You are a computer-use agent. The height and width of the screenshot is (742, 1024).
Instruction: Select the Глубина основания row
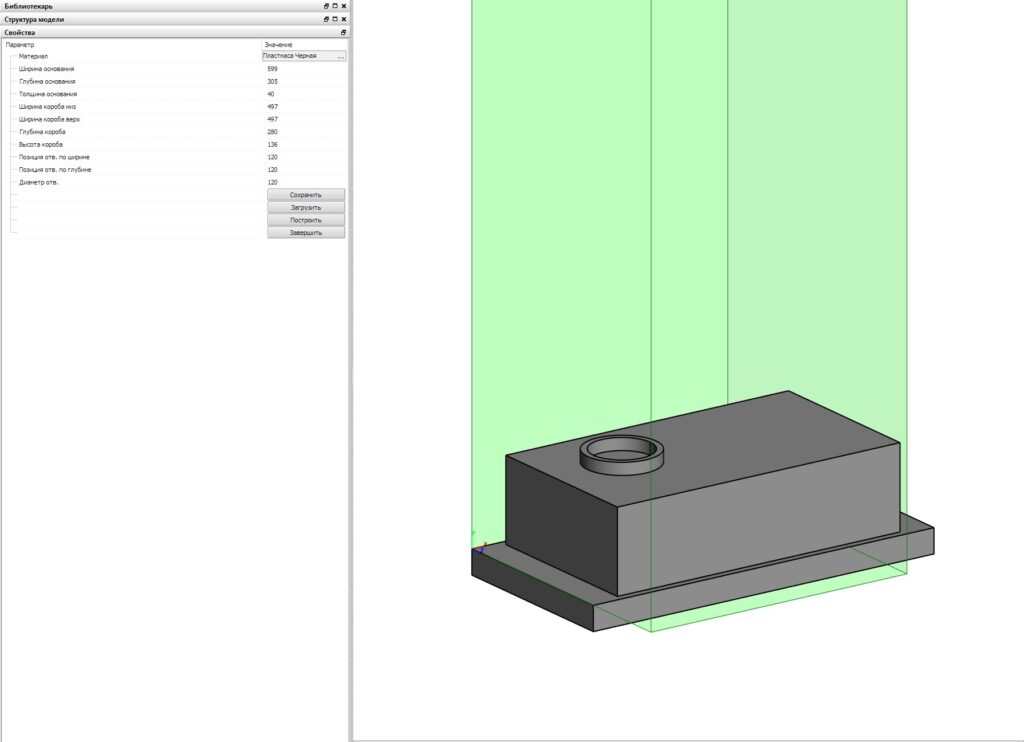click(x=174, y=82)
